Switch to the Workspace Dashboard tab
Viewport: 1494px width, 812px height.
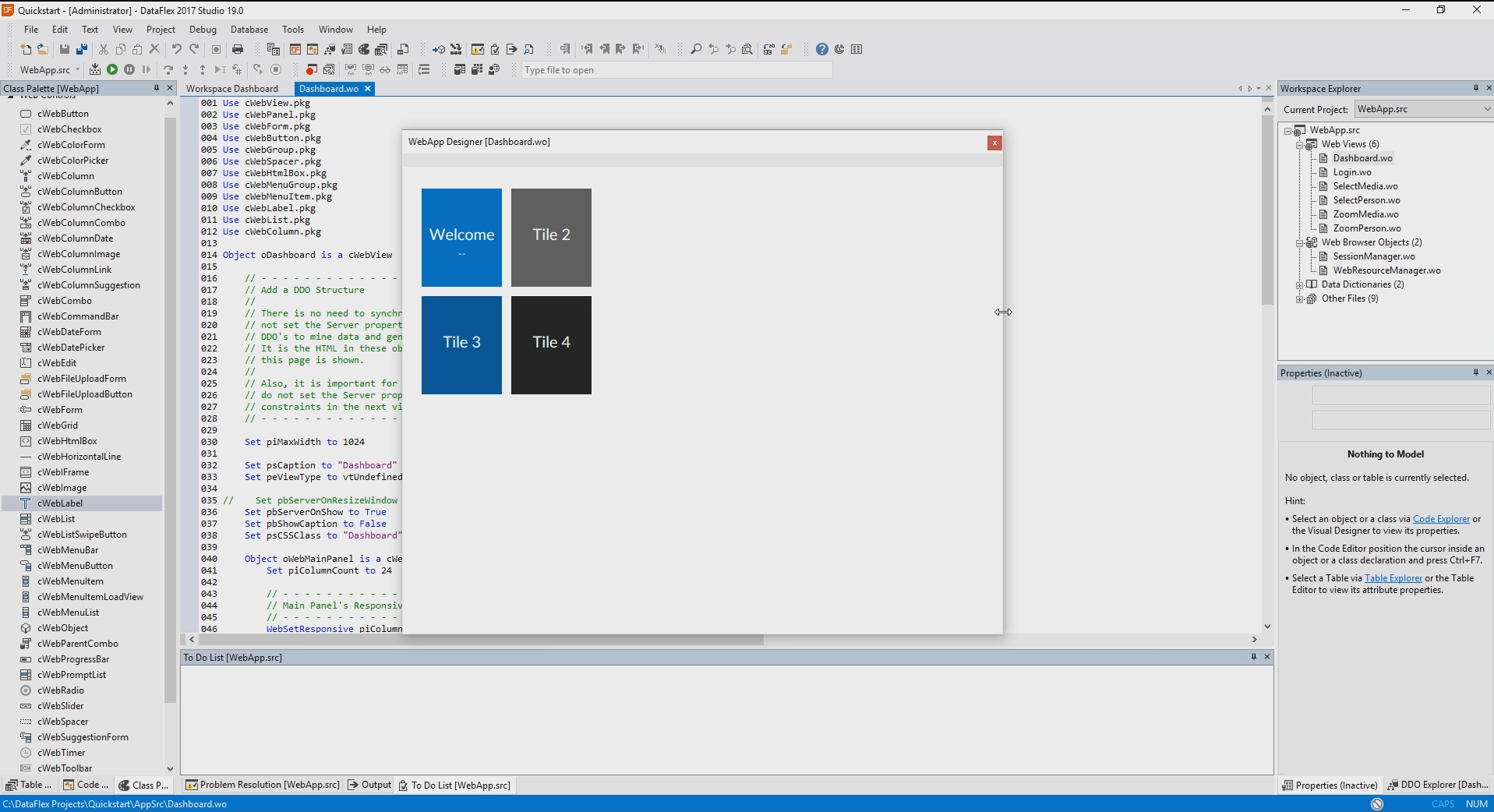[232, 89]
